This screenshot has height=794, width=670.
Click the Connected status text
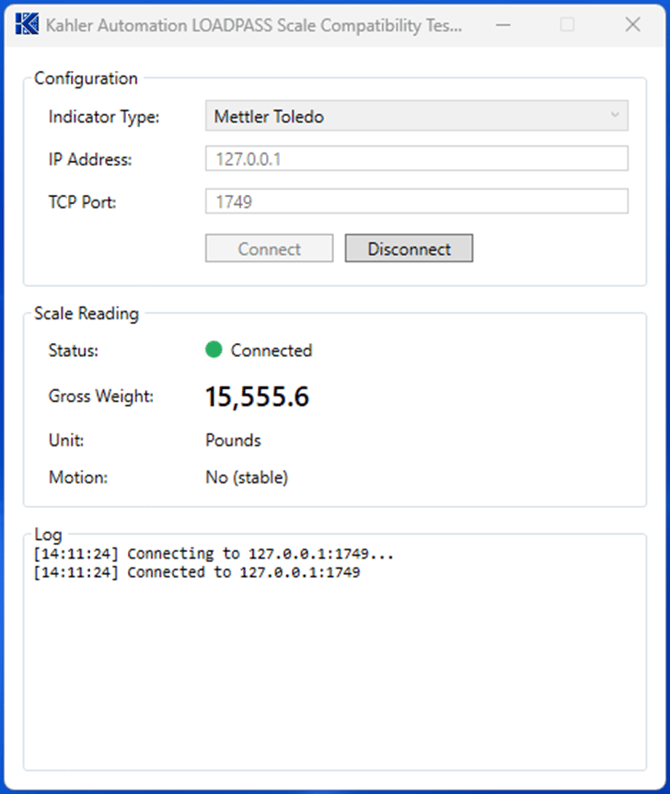point(271,350)
